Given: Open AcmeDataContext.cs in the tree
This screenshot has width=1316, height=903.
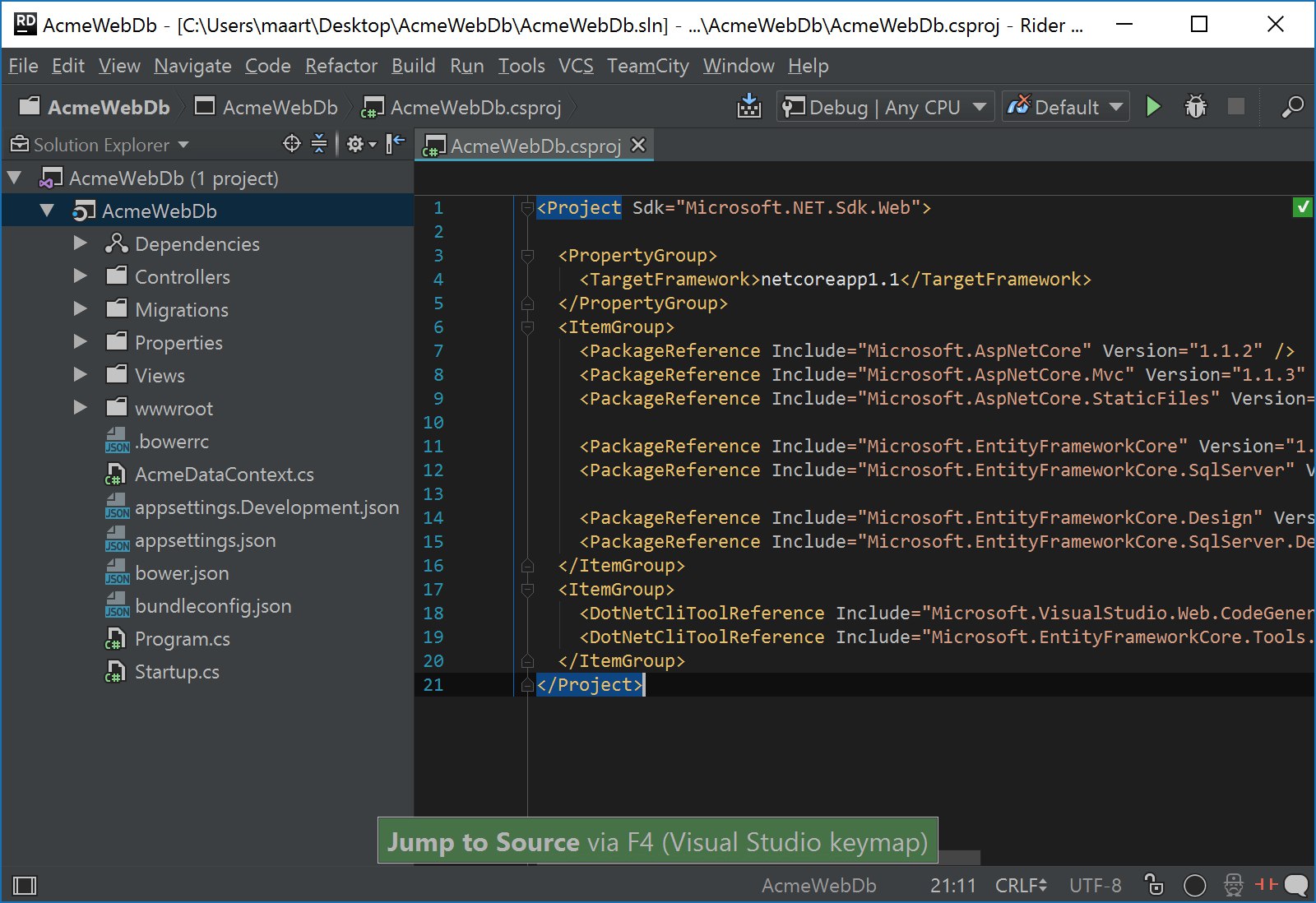Looking at the screenshot, I should coord(209,475).
